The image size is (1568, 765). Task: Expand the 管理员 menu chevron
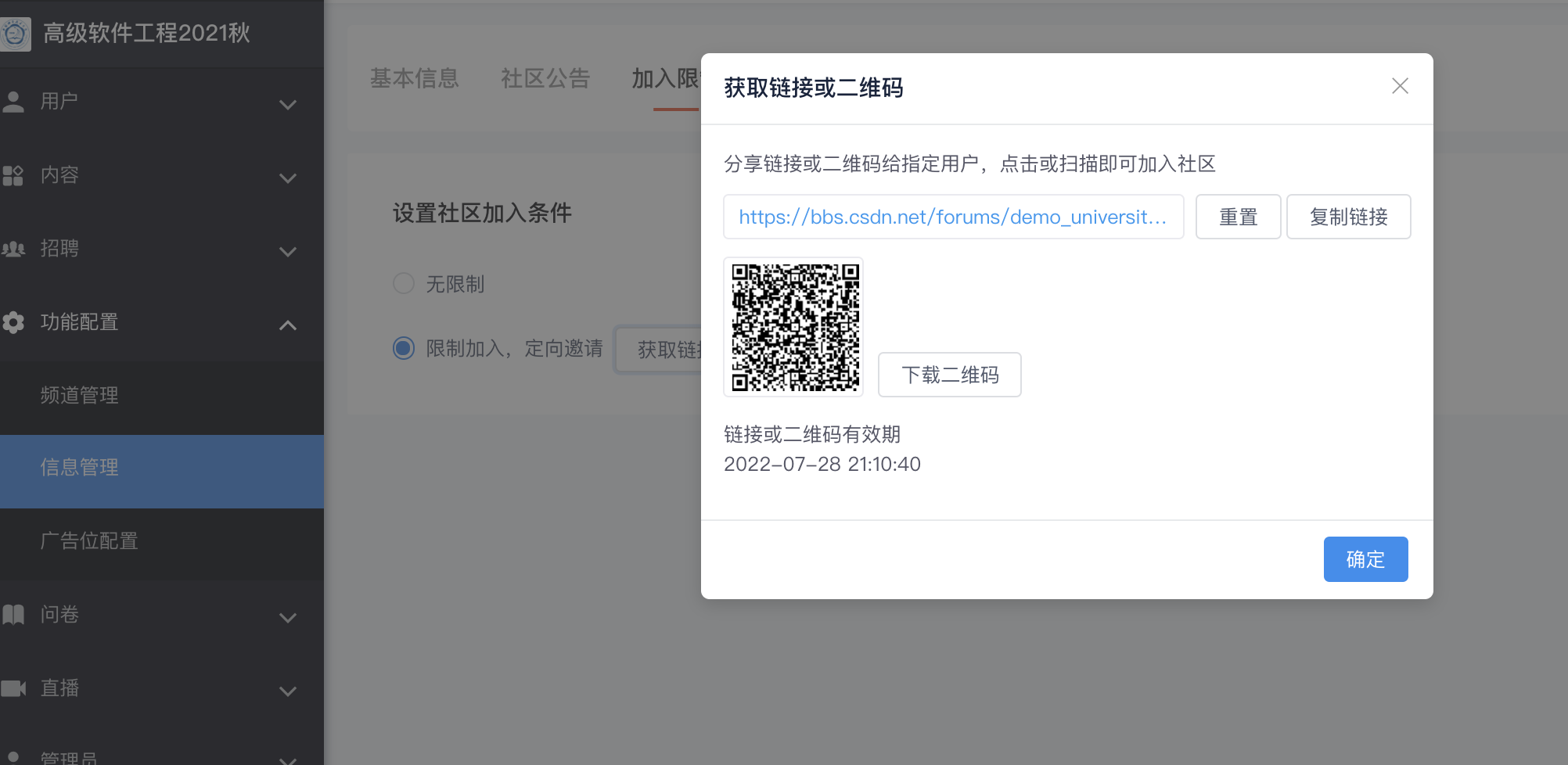point(288,760)
